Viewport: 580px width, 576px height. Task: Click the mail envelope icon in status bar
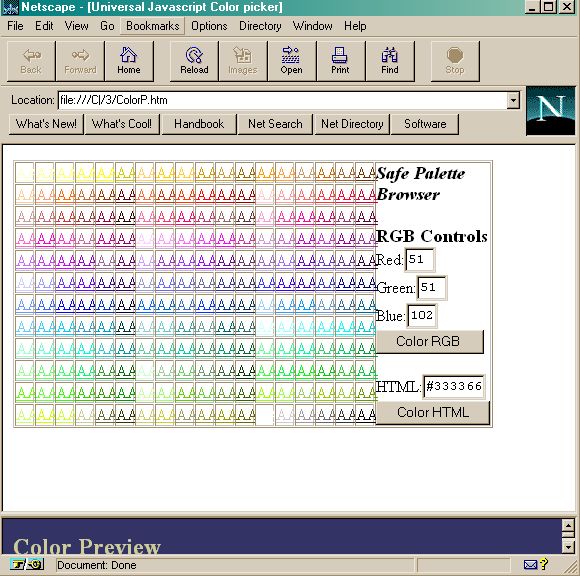coord(530,565)
